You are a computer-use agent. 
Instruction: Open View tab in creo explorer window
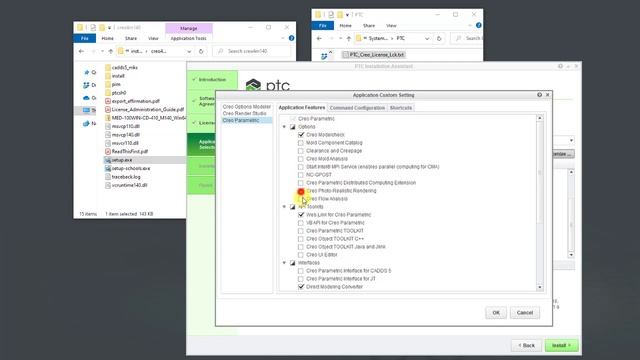pyautogui.click(x=153, y=38)
